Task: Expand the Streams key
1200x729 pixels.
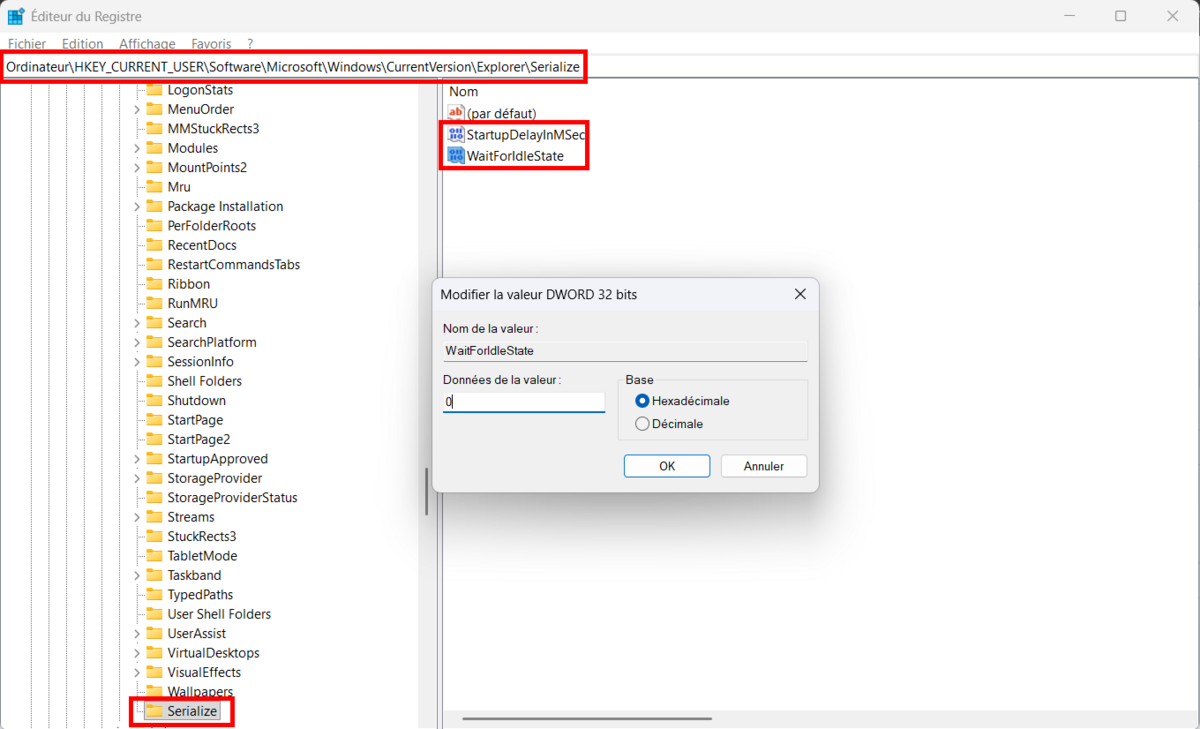Action: click(x=137, y=517)
